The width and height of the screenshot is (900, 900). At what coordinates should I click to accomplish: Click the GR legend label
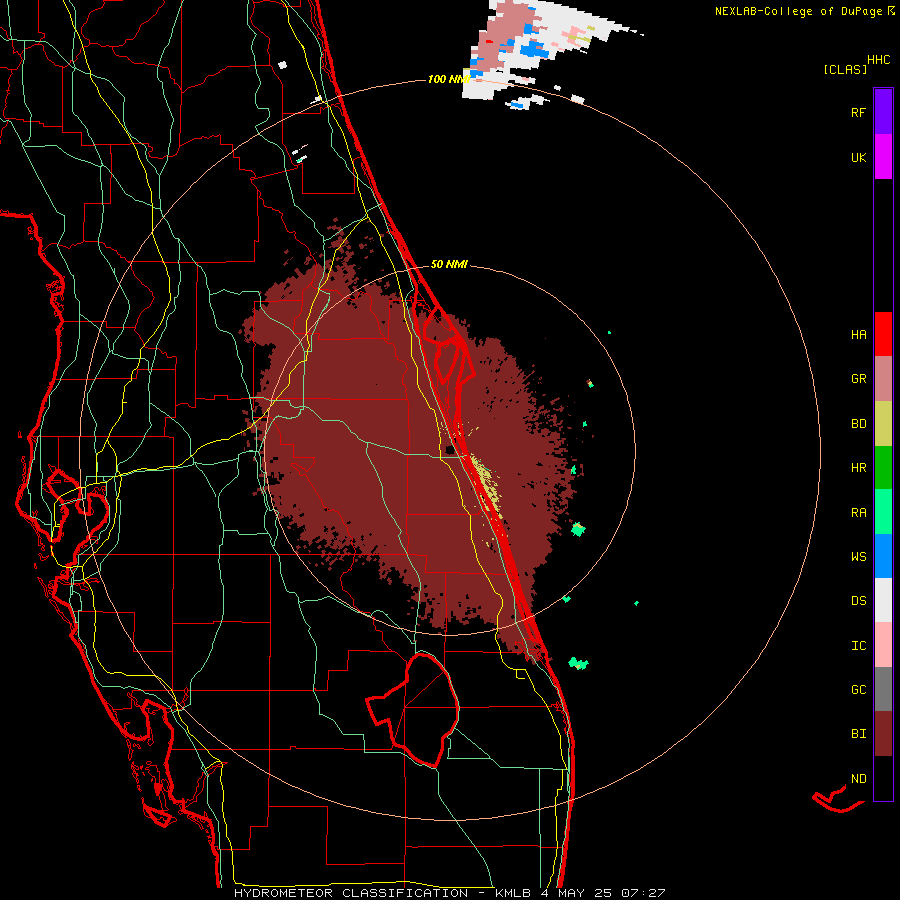click(x=858, y=379)
